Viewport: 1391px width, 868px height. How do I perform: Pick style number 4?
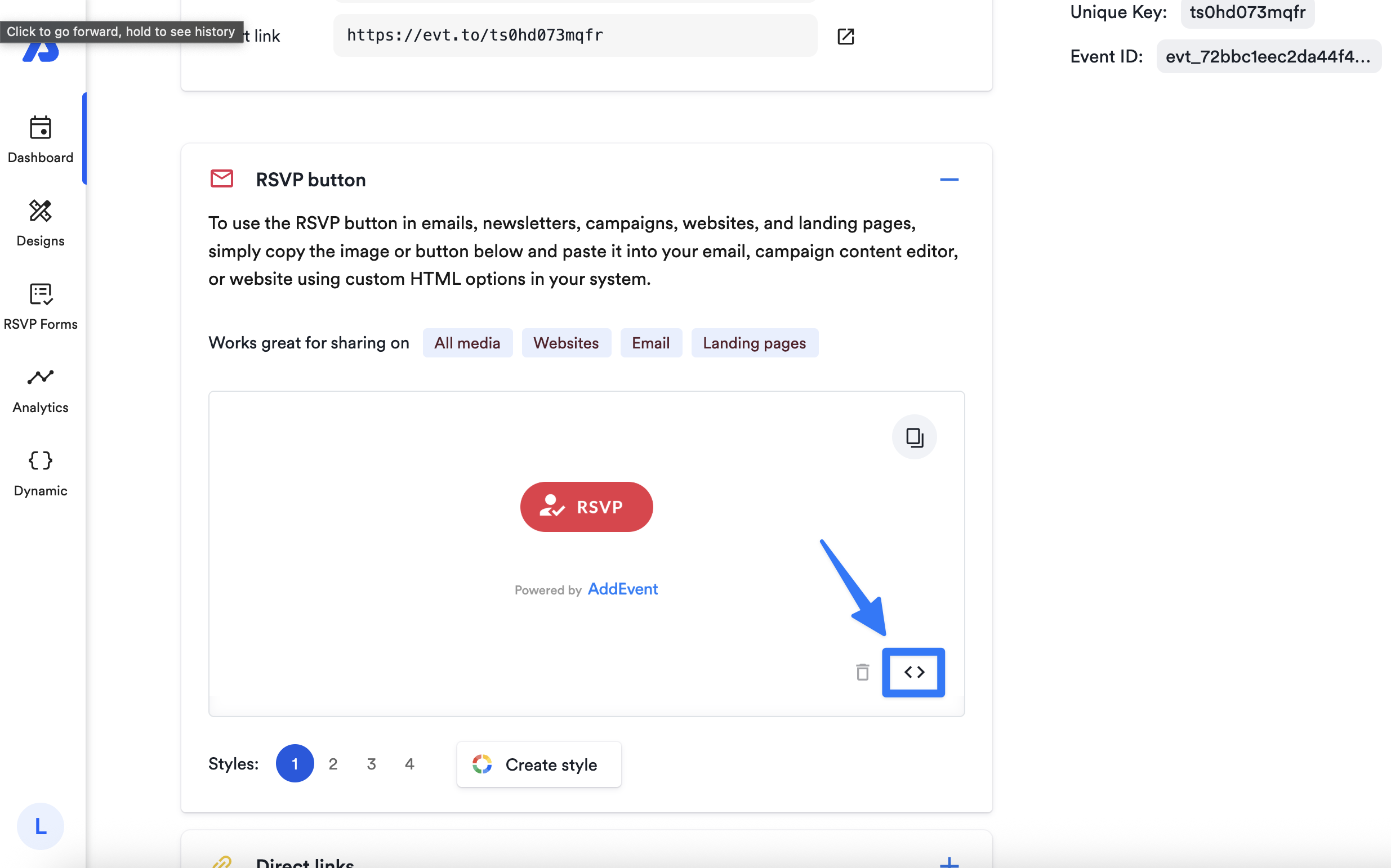[409, 763]
